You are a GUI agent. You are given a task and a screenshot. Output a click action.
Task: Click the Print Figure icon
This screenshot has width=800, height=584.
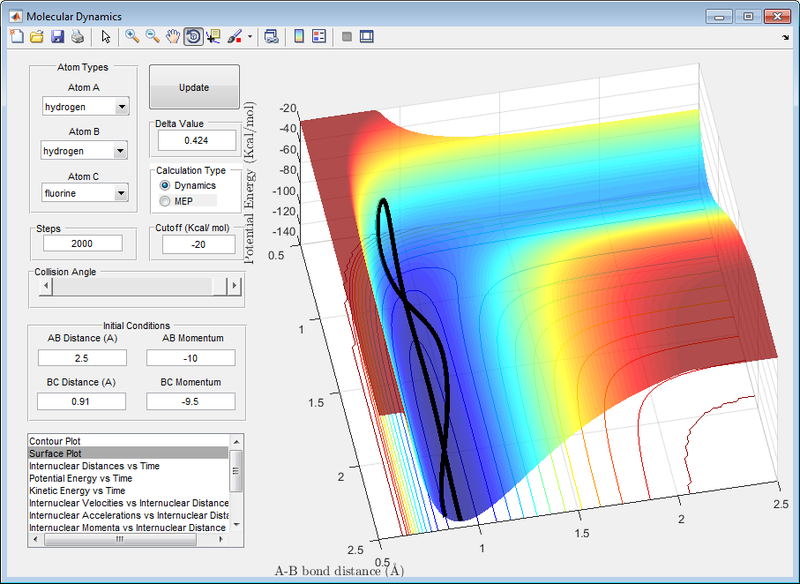77,37
